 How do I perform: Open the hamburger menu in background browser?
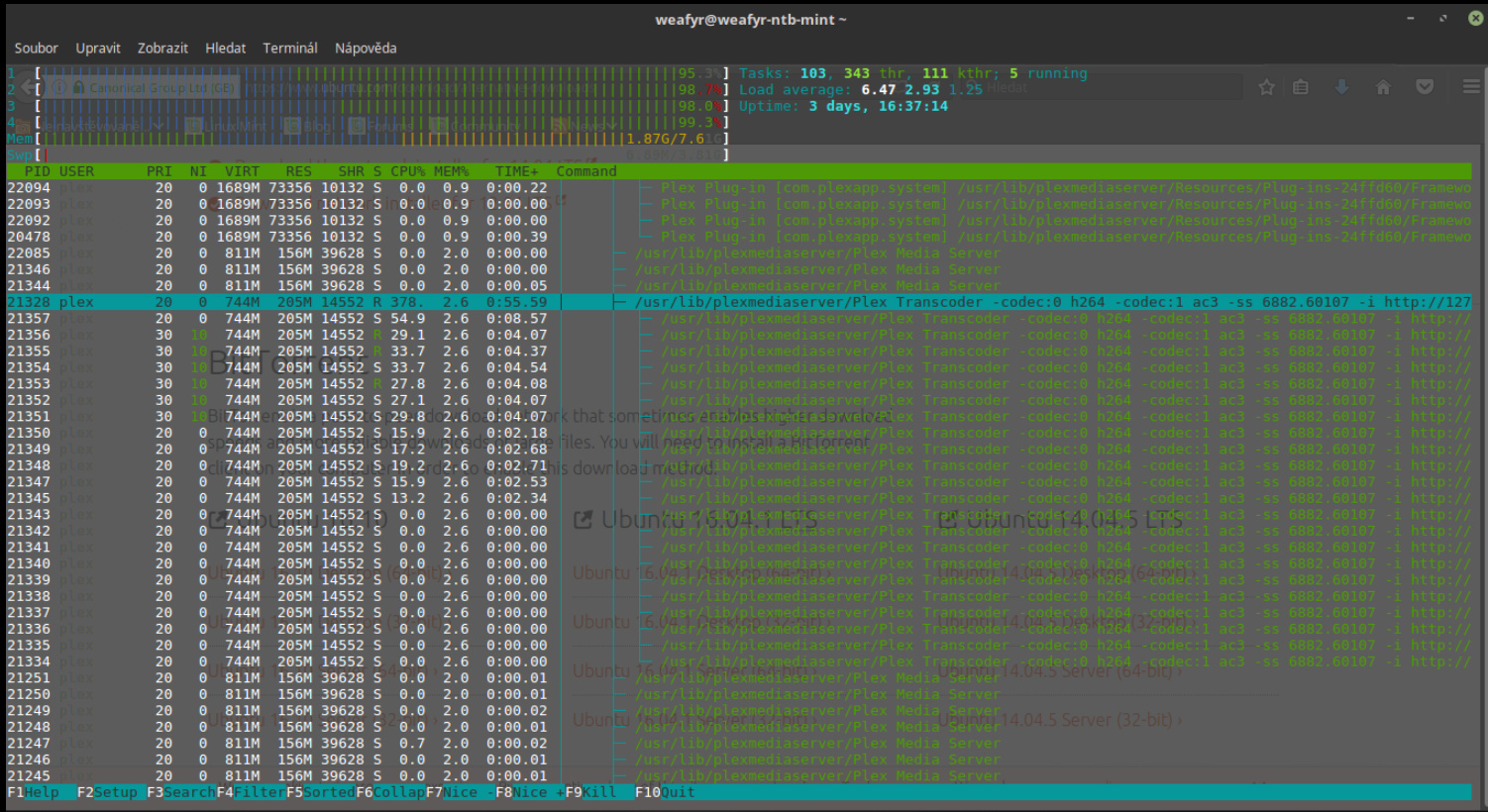pyautogui.click(x=1471, y=87)
